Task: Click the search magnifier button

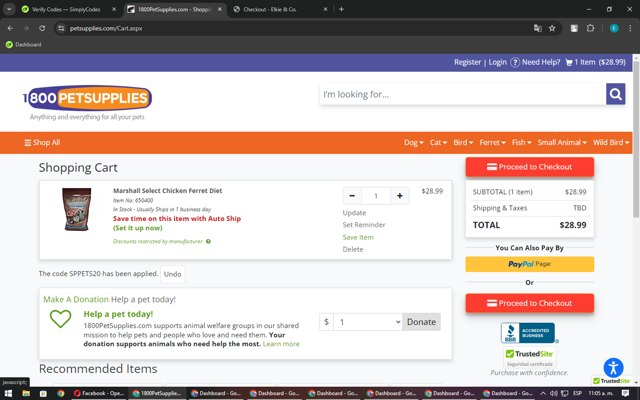Action: 616,94
